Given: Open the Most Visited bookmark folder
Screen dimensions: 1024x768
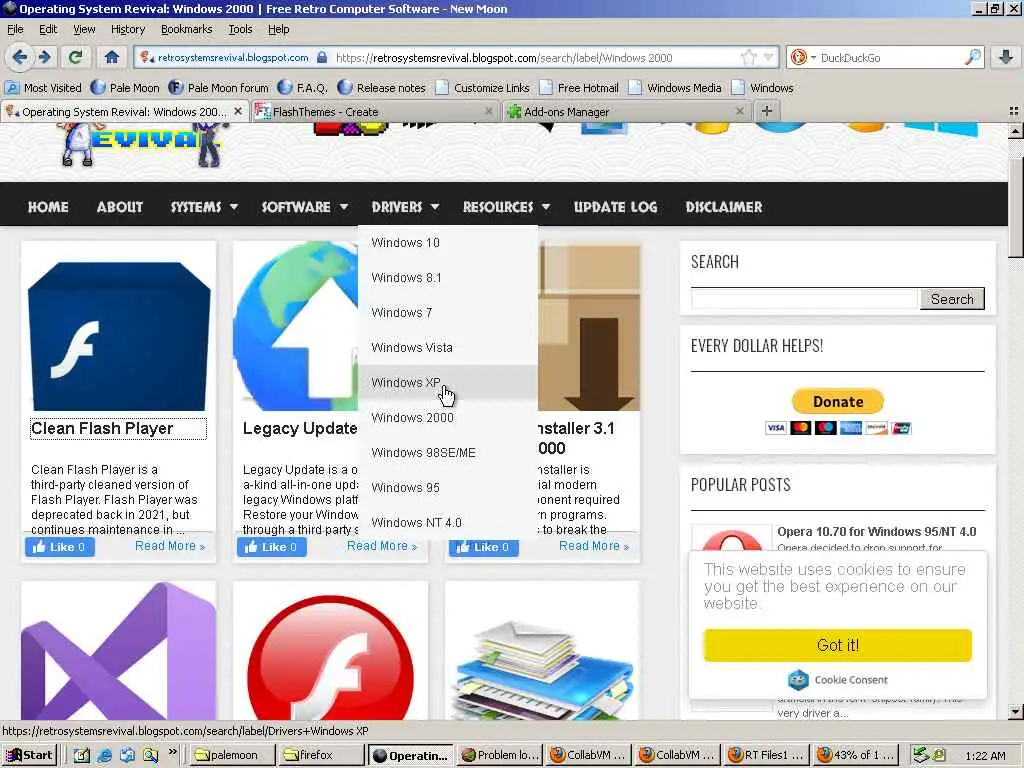Looking at the screenshot, I should click(x=43, y=88).
